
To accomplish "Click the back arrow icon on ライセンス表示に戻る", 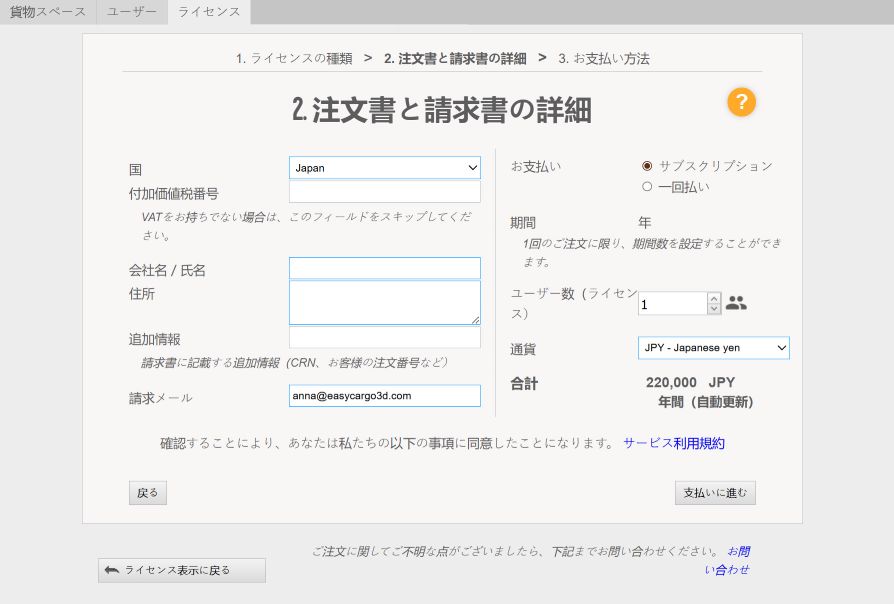I will (112, 570).
